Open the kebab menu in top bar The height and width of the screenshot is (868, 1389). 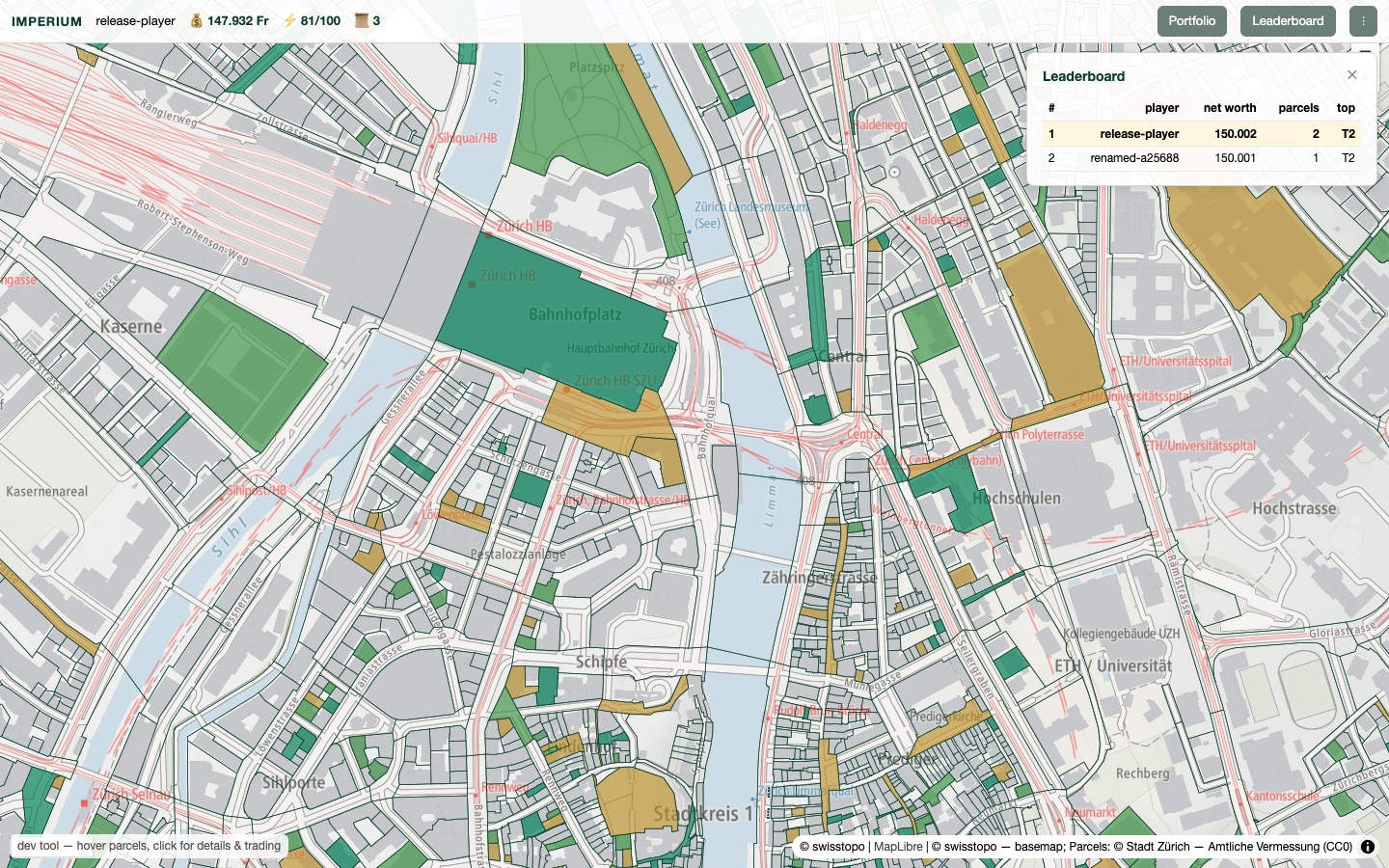pos(1363,21)
